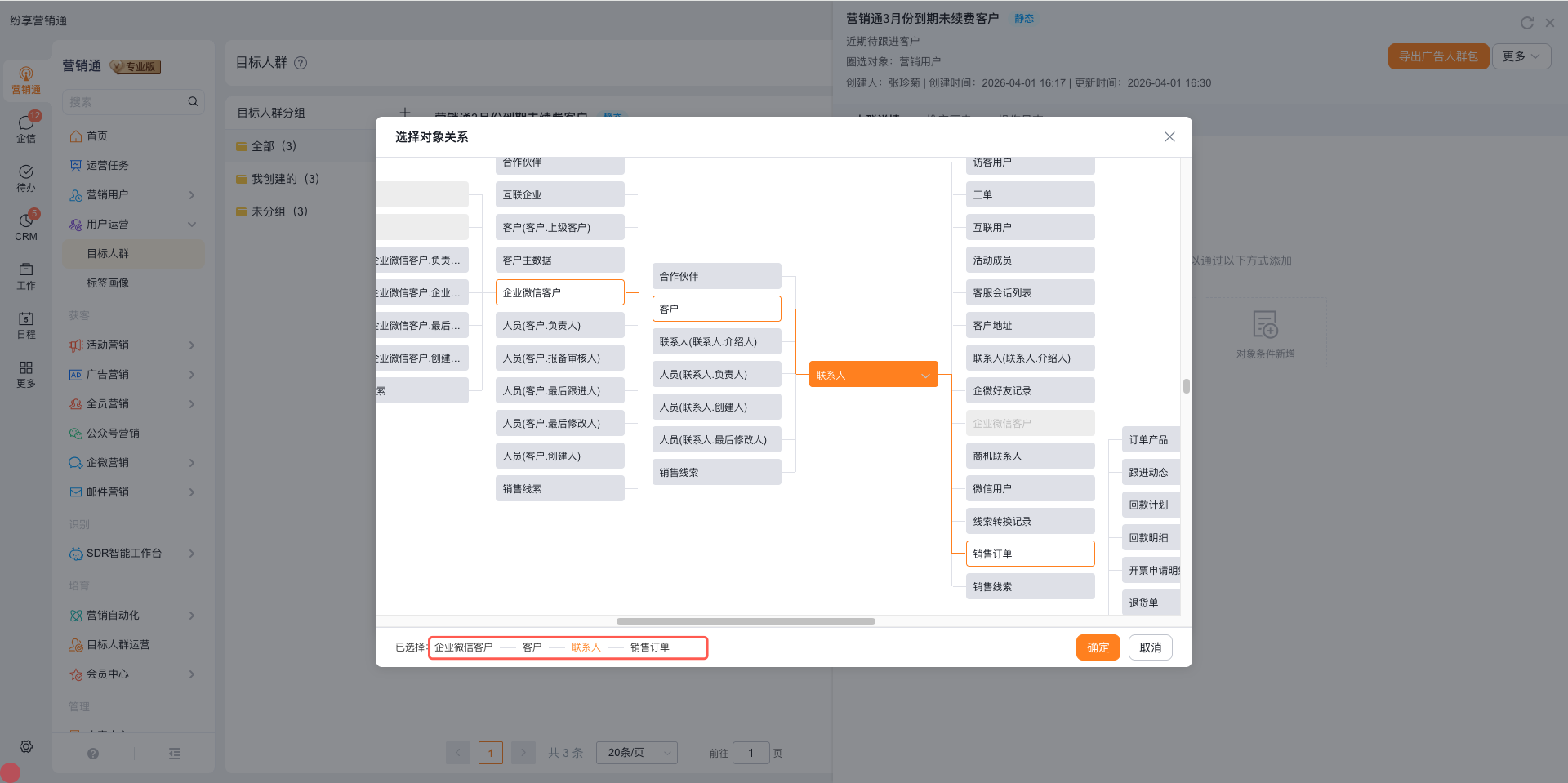Click help icon next to 目标人群 title
This screenshot has width=1568, height=783.
point(301,63)
